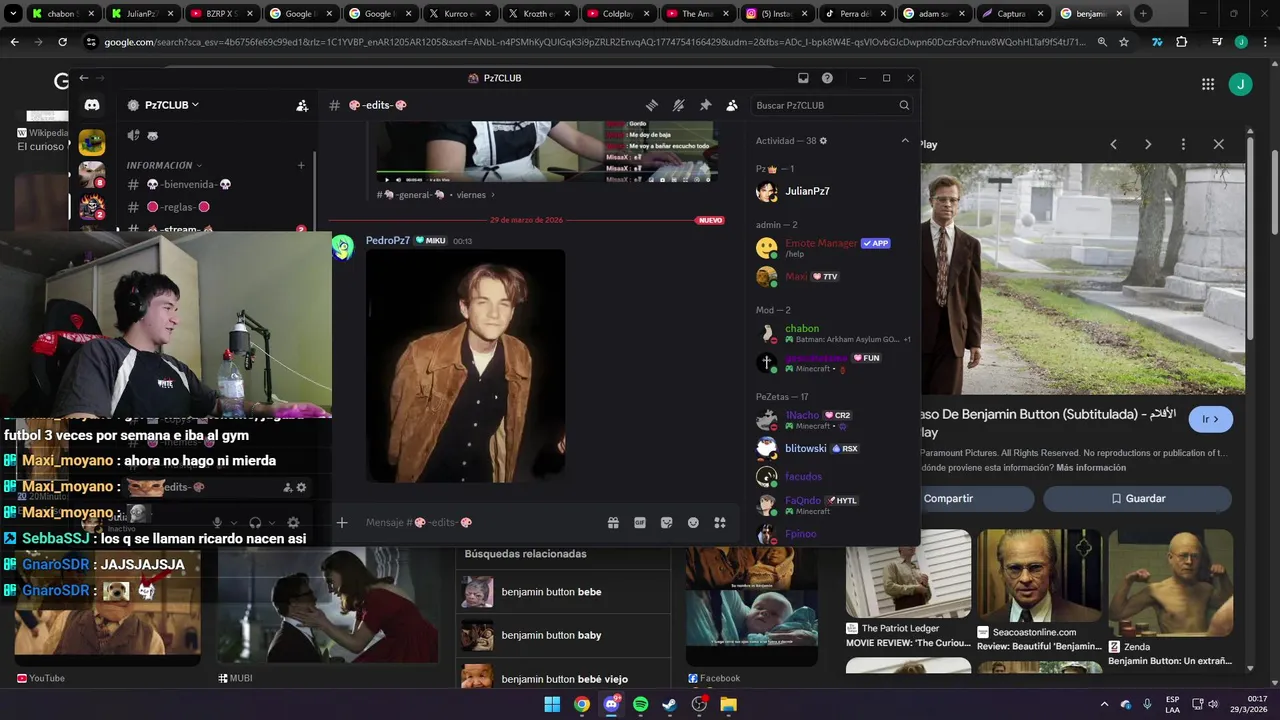
Task: Click the plus attach button in message bar
Action: pyautogui.click(x=342, y=522)
